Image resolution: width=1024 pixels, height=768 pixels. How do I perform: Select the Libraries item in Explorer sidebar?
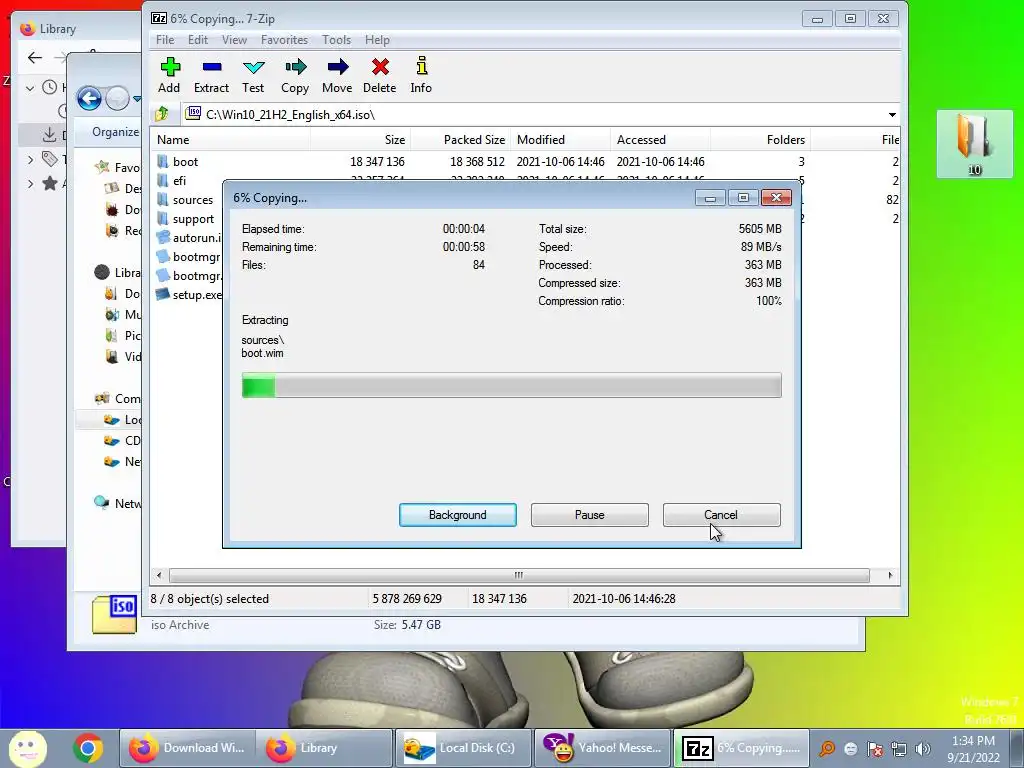[x=118, y=272]
